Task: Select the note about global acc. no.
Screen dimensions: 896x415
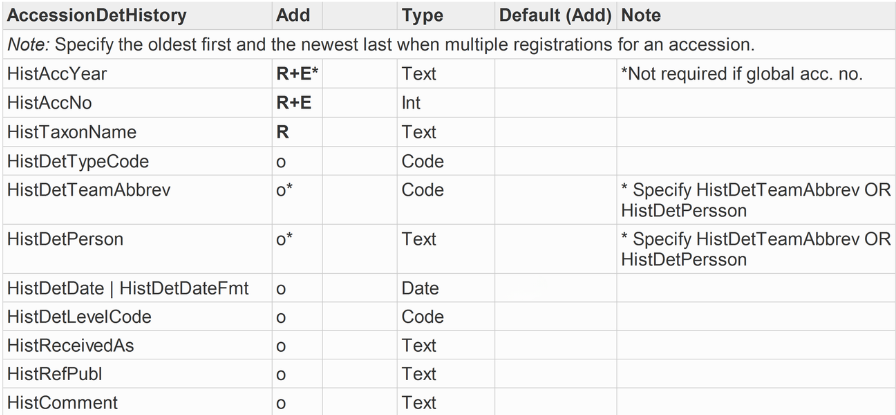Action: 741,74
